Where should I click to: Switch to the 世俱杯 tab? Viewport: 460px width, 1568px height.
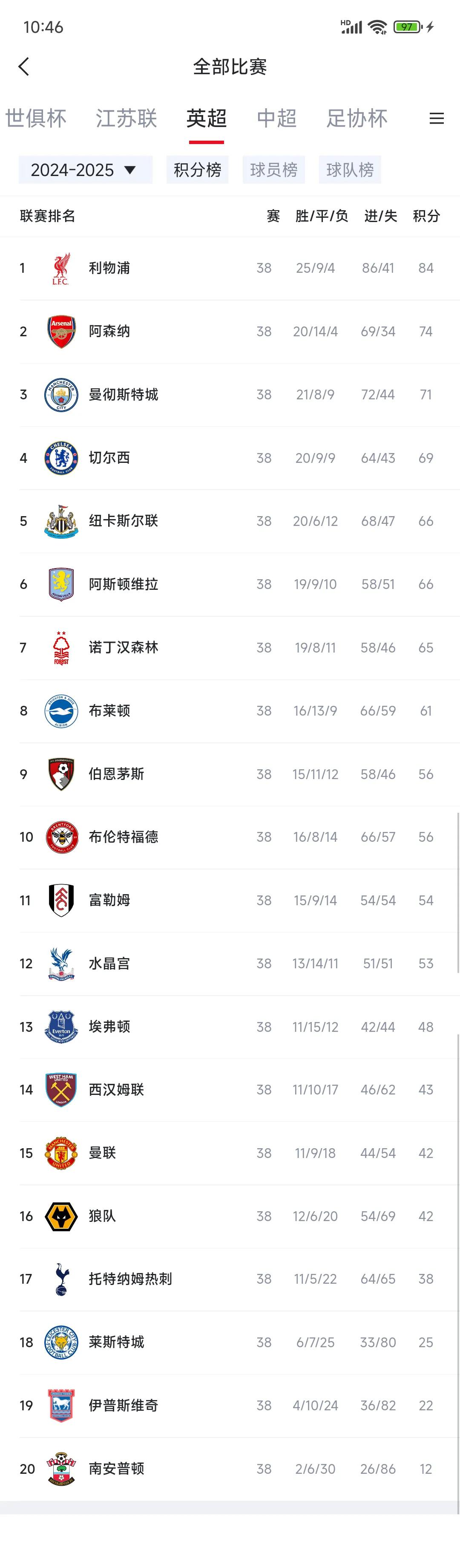pyautogui.click(x=36, y=118)
